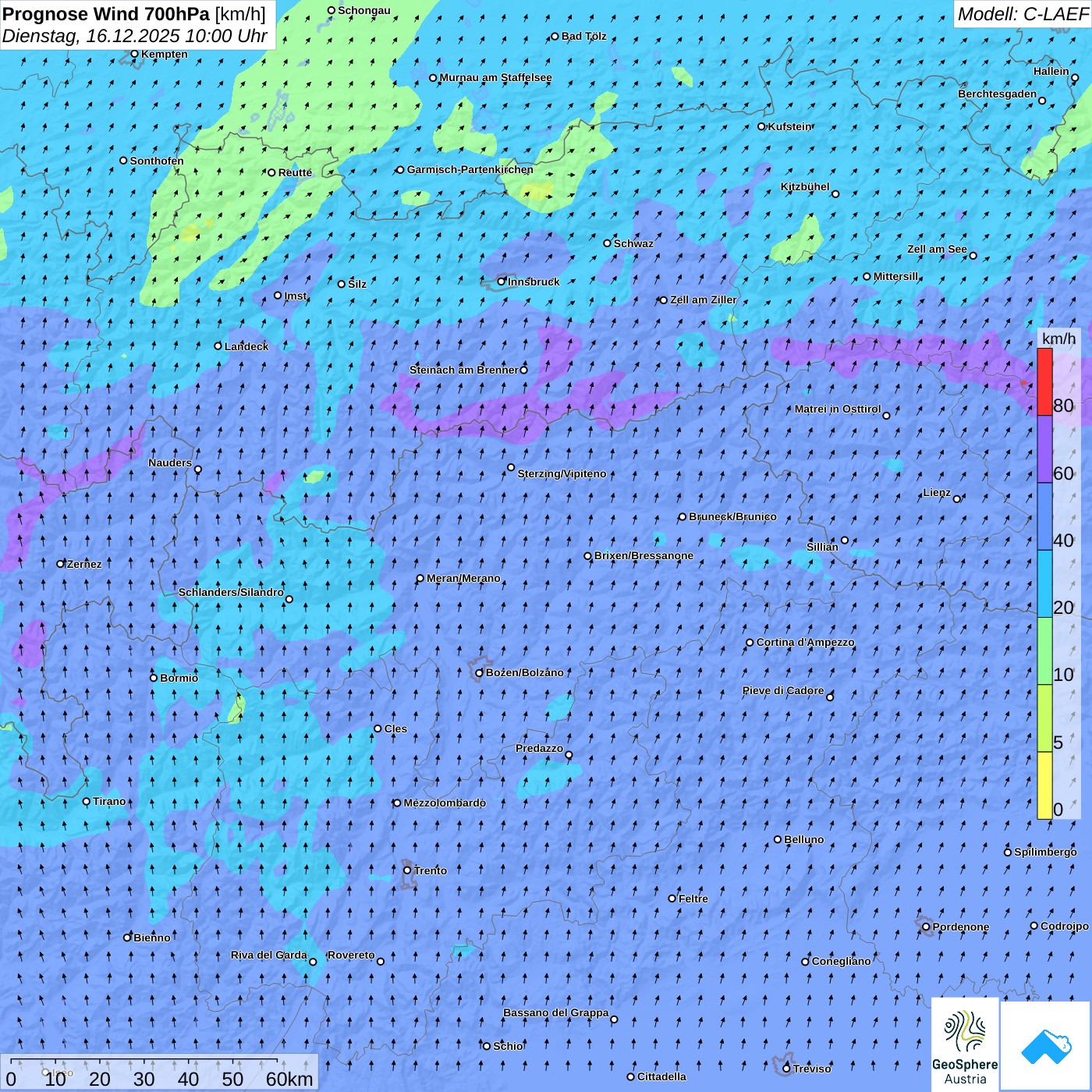This screenshot has height=1092, width=1092.
Task: Click the 'Sterzing/Vipiteno' label
Action: coord(562,473)
